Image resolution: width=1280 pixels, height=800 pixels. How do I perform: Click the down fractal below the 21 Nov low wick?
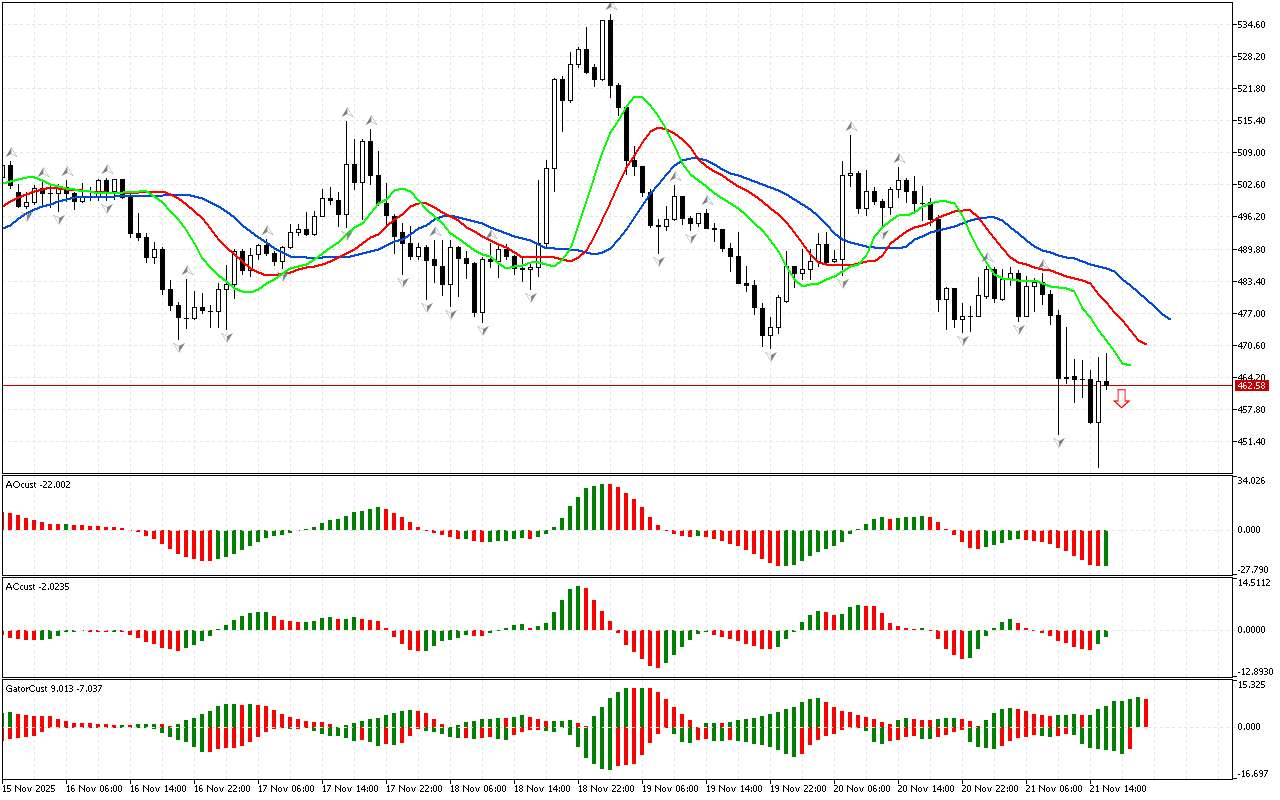[x=1058, y=440]
